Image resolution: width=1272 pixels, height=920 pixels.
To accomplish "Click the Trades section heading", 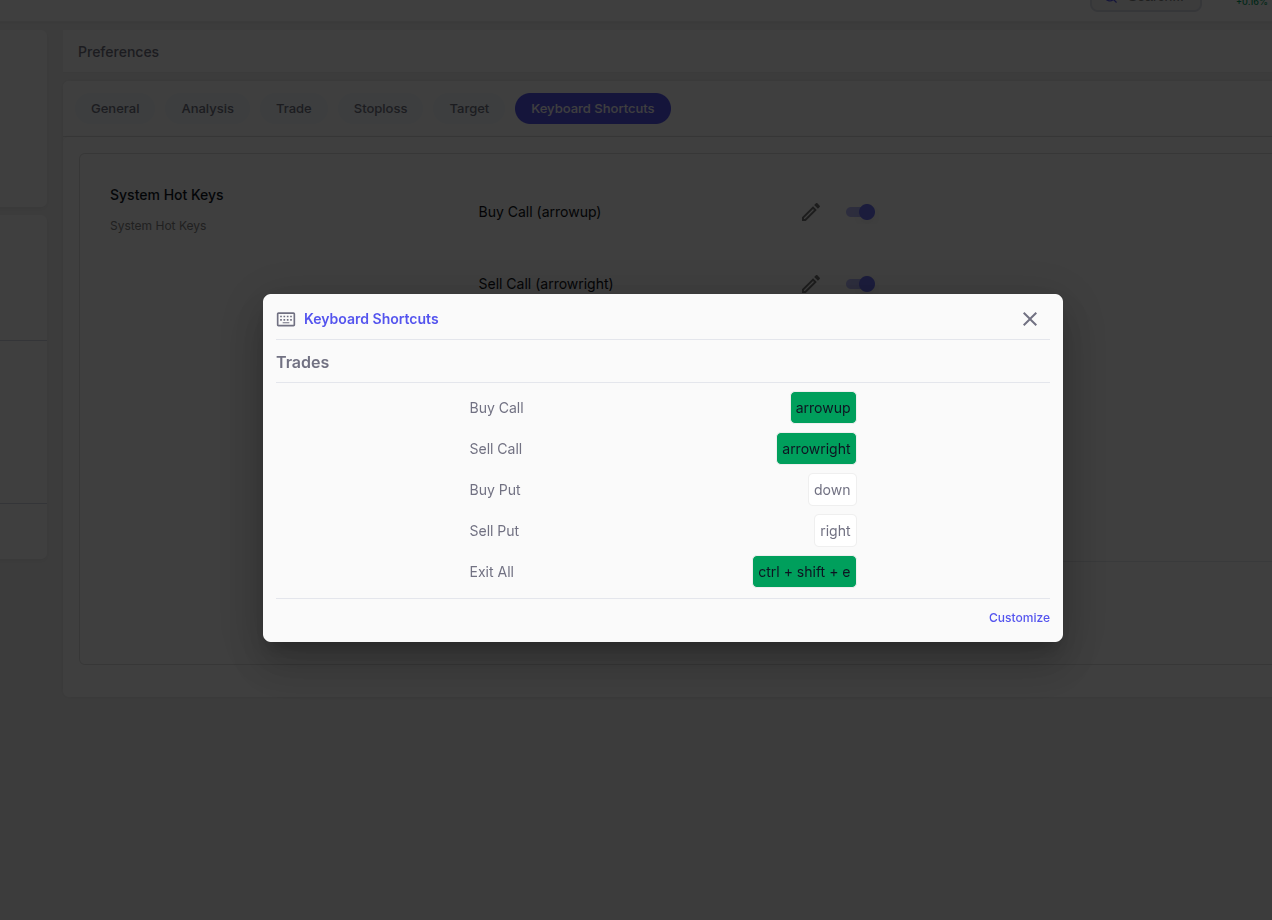I will pos(303,362).
